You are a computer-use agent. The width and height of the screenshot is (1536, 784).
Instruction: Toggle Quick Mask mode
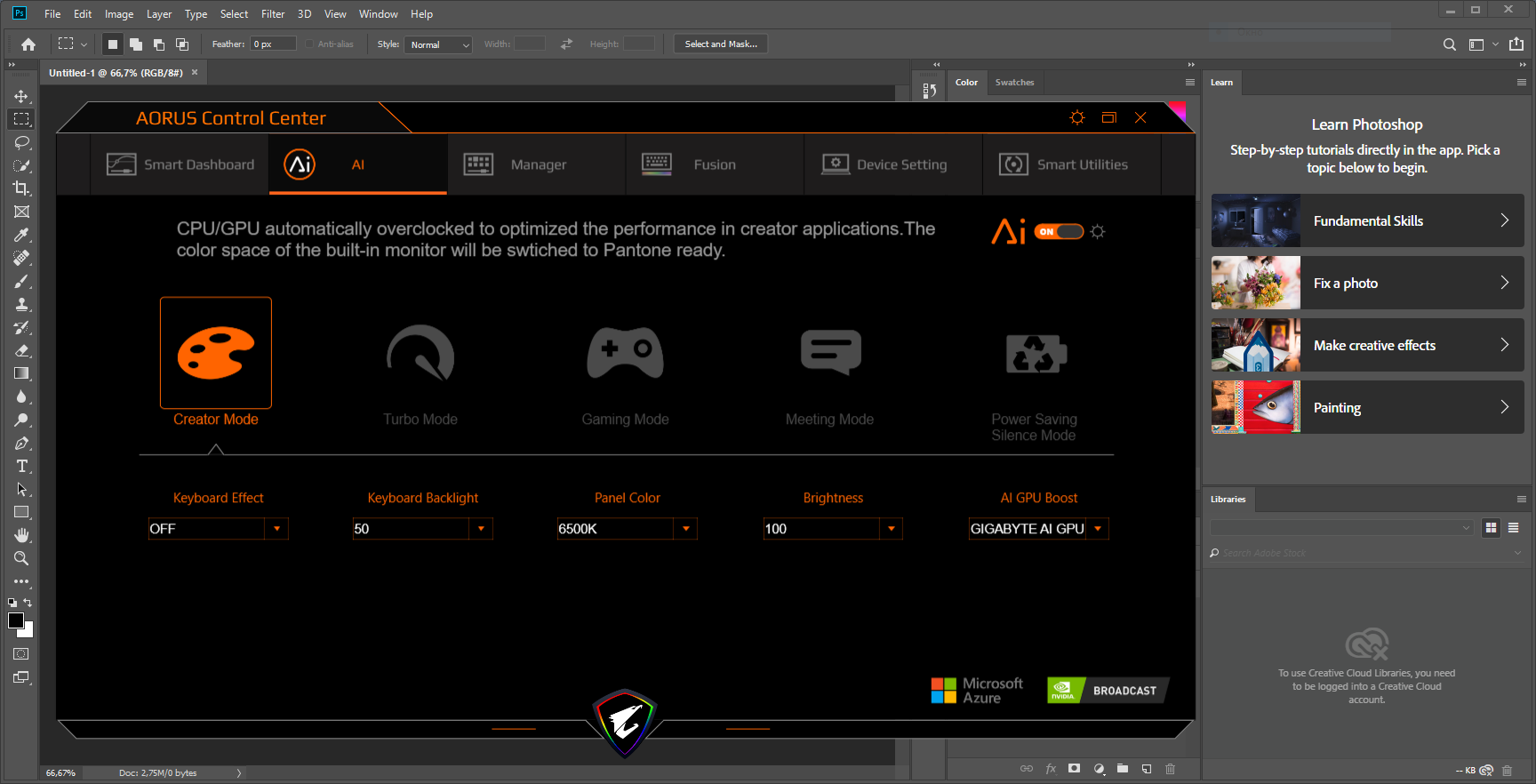coord(21,654)
